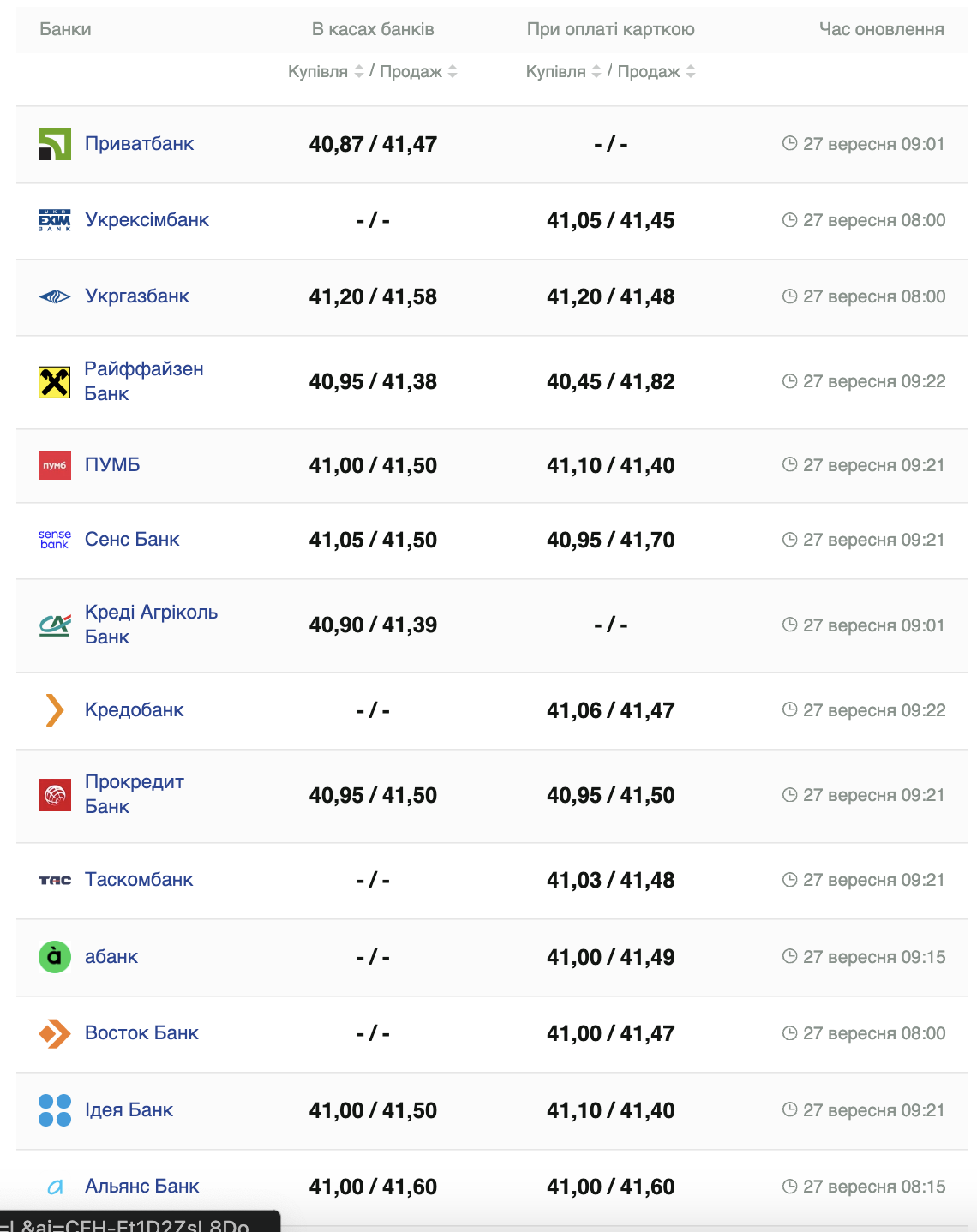This screenshot has height=1232, width=977.
Task: Click the green абанк round logo
Action: [55, 957]
